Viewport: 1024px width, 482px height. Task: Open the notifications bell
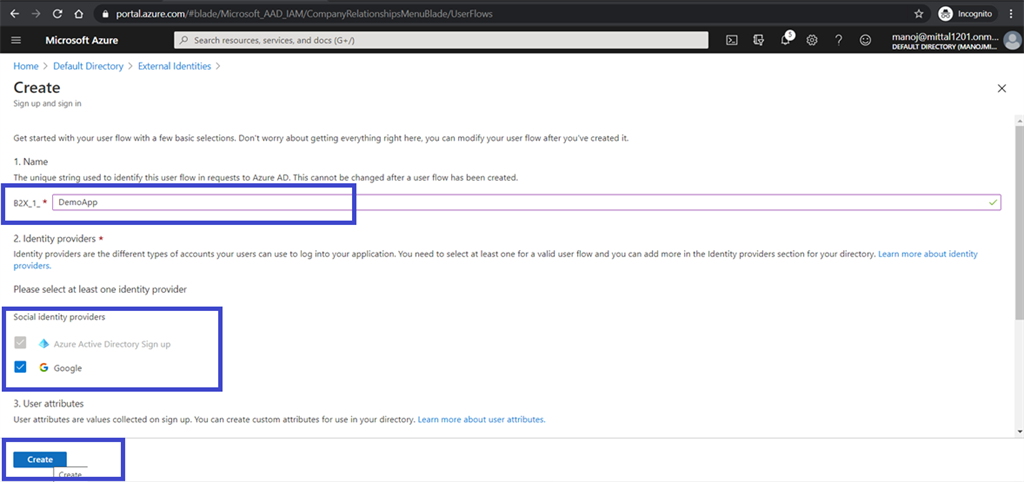click(x=786, y=40)
